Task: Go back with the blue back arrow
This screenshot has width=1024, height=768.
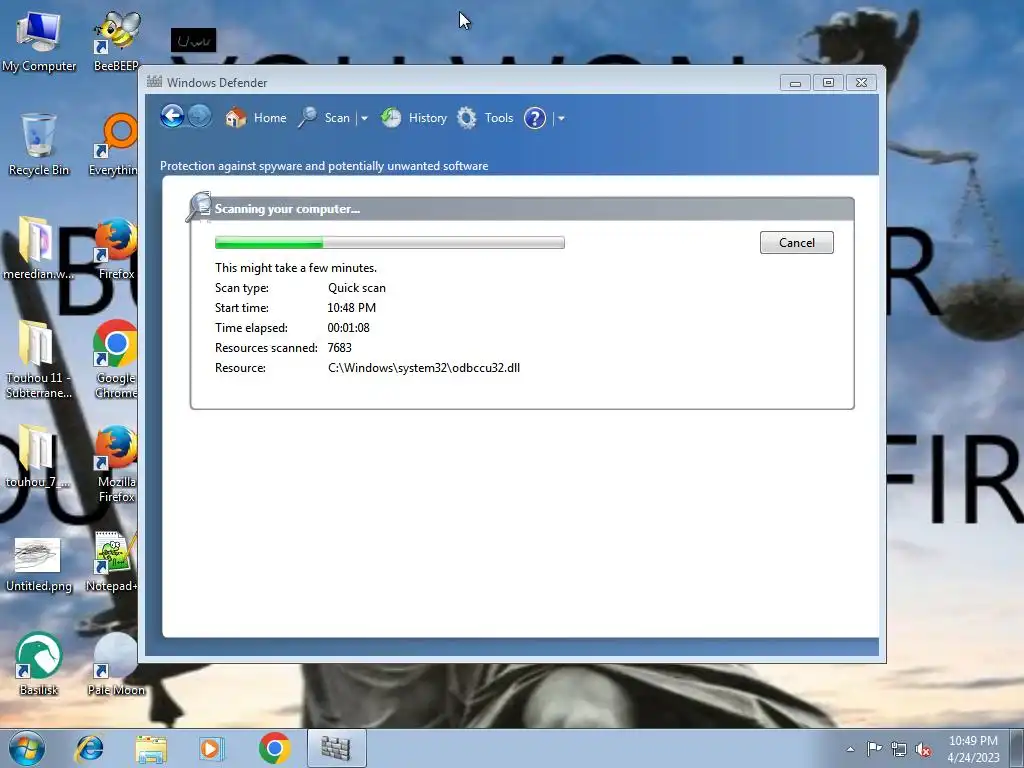Action: 172,117
